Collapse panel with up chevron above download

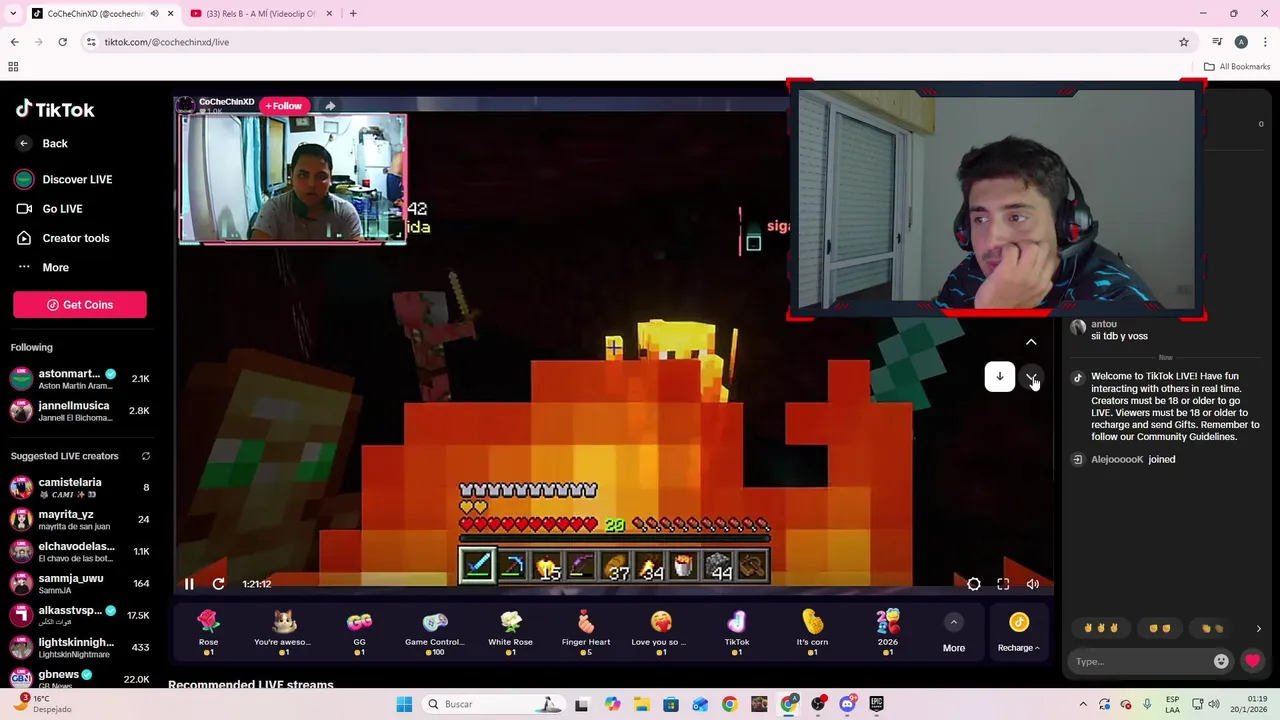point(1031,342)
